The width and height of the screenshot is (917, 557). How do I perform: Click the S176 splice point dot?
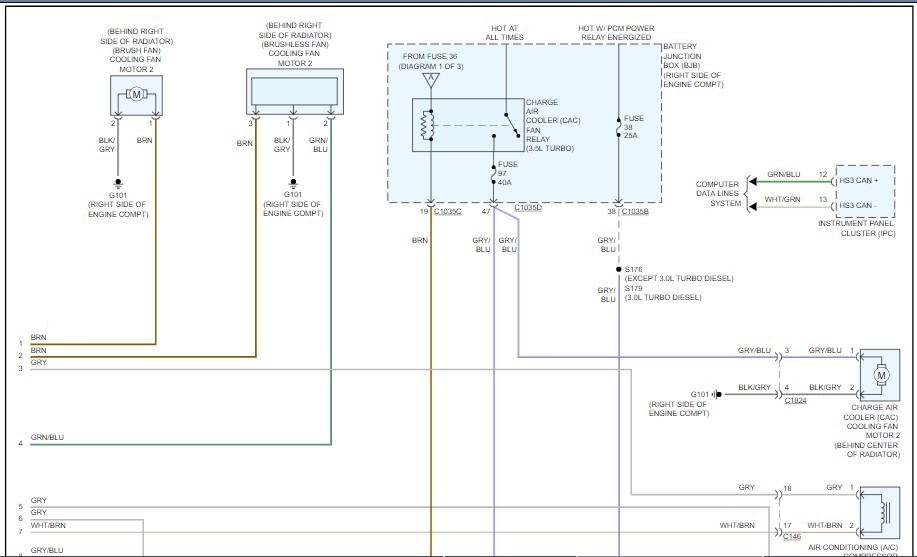click(618, 269)
